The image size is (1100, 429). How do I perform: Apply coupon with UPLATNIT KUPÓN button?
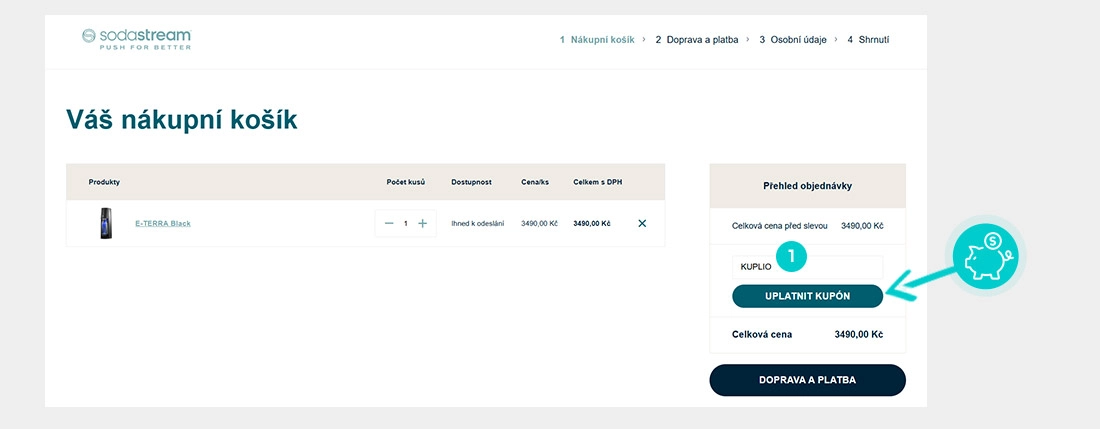click(x=807, y=297)
